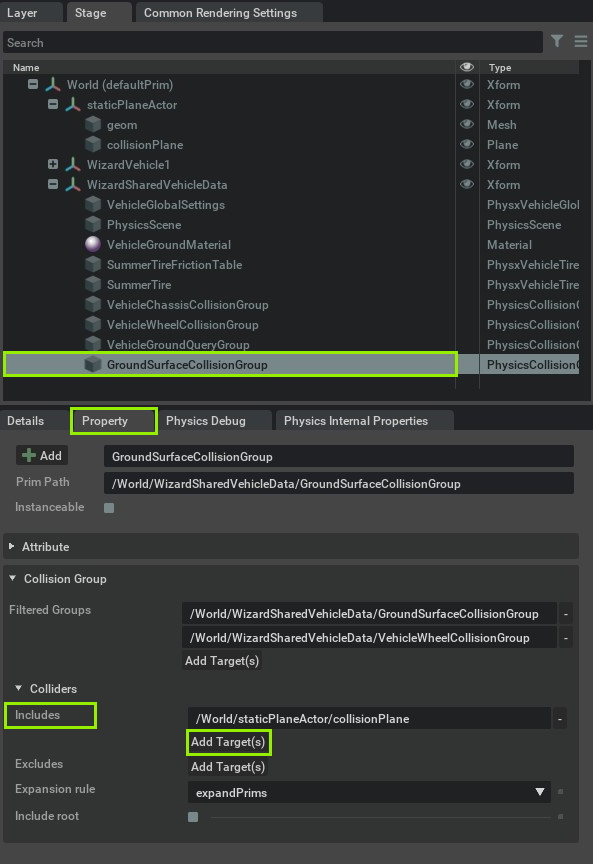Image resolution: width=593 pixels, height=864 pixels.
Task: Click Add Target(s) under Includes
Action: click(228, 742)
